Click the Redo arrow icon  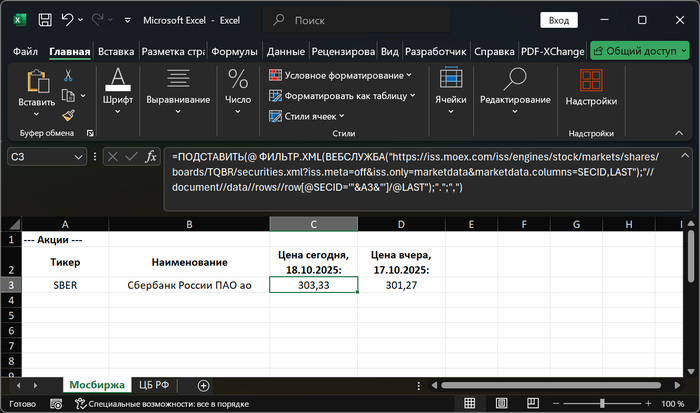[98, 20]
